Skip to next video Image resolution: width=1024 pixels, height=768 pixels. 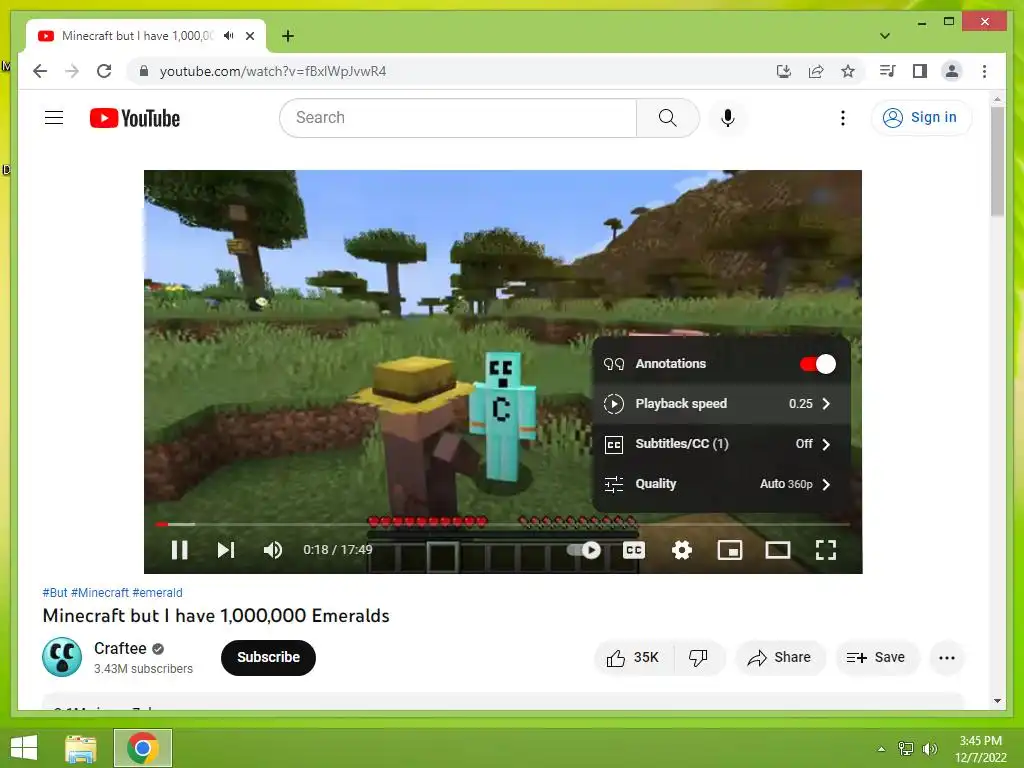pos(225,550)
